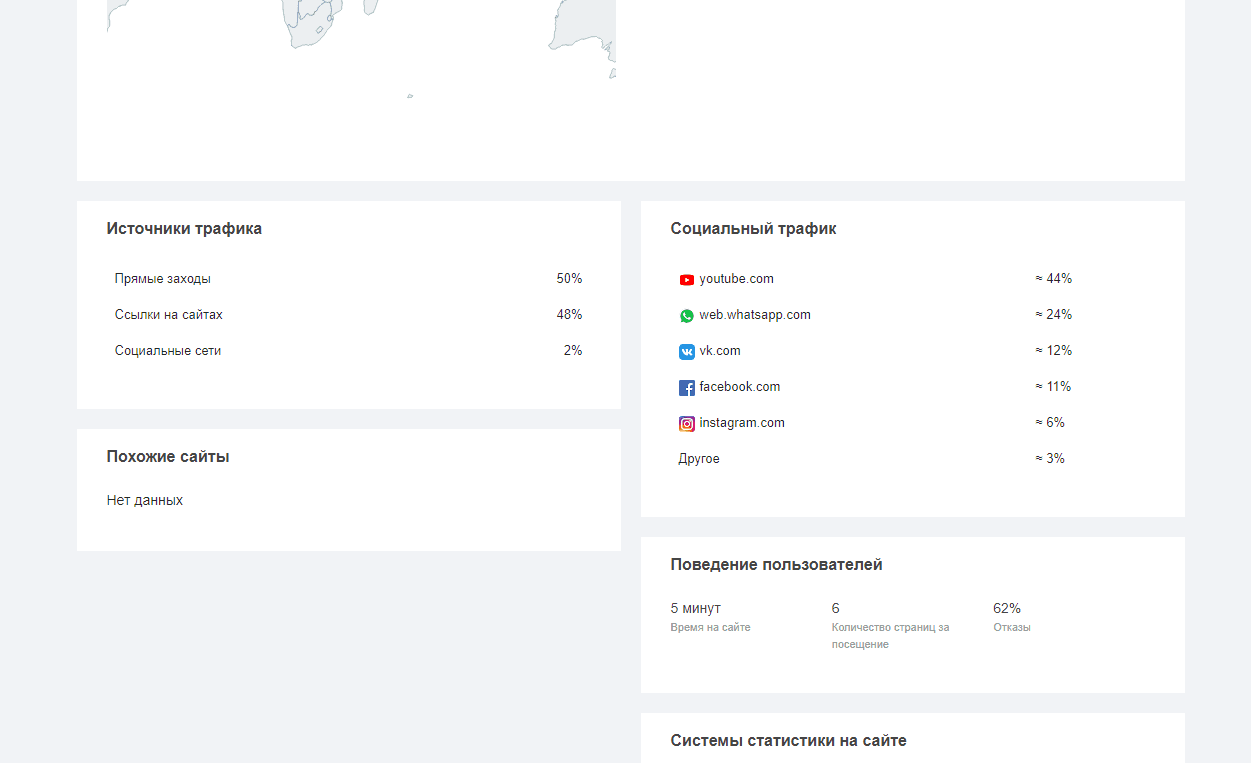Click the 'Другое' row label

click(699, 459)
